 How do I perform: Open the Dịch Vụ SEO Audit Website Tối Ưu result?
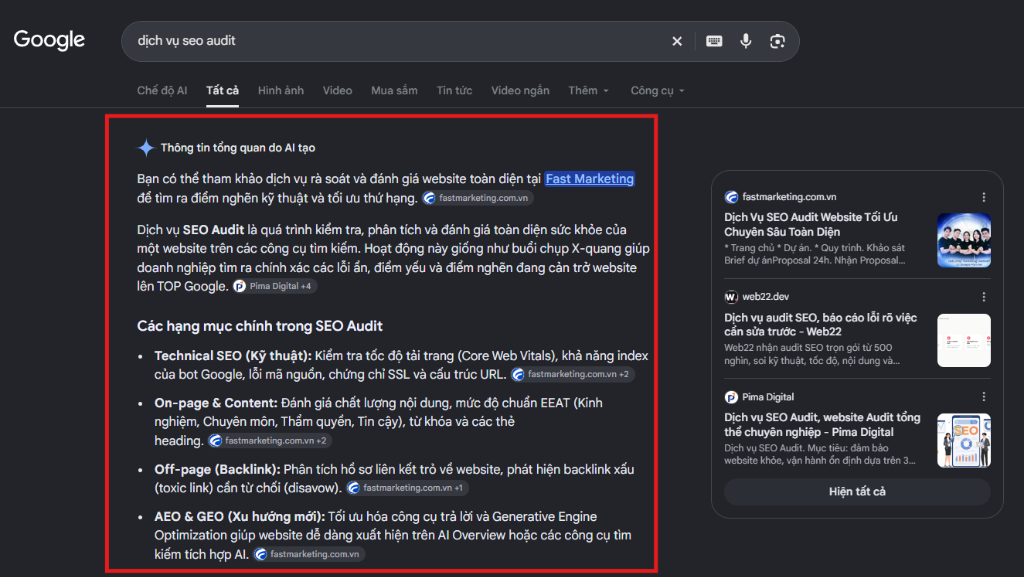pyautogui.click(x=811, y=225)
